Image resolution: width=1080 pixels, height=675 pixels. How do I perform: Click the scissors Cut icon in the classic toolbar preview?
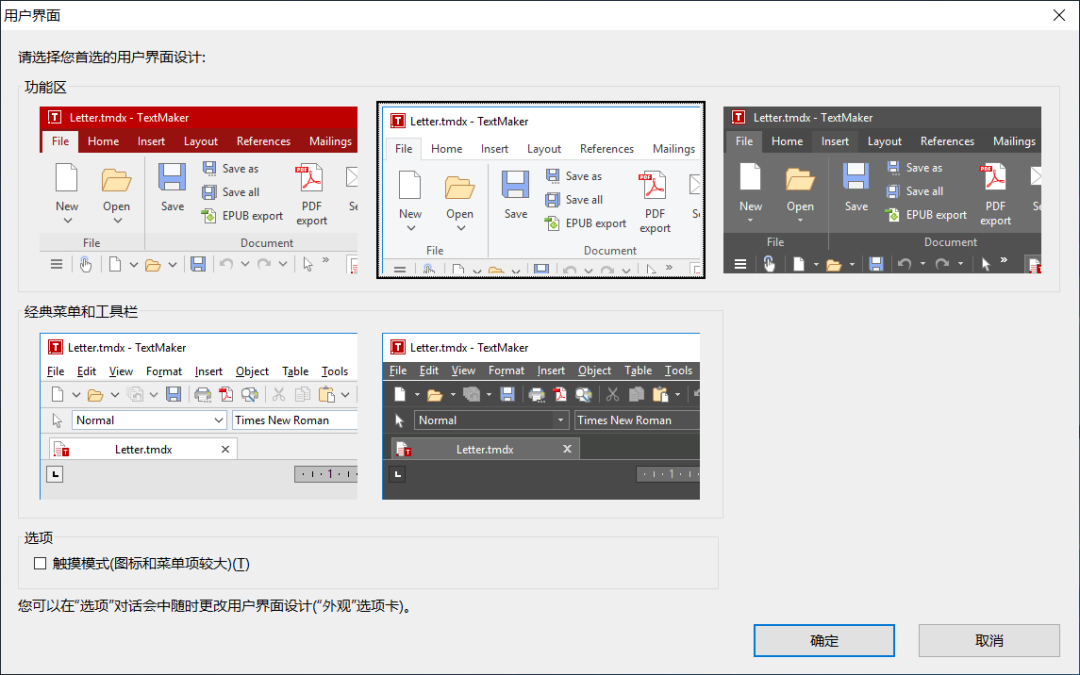pyautogui.click(x=278, y=394)
